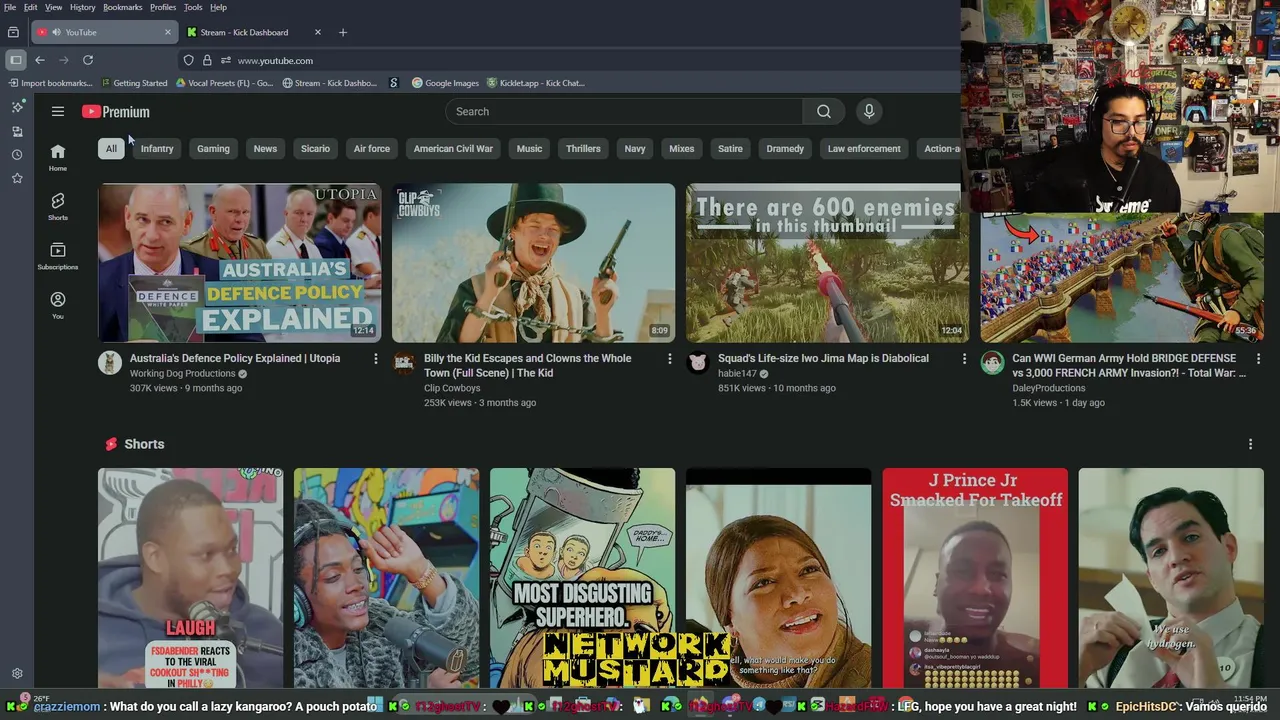Open Clip Cowboys channel avatar
The width and height of the screenshot is (1280, 720).
pos(404,362)
